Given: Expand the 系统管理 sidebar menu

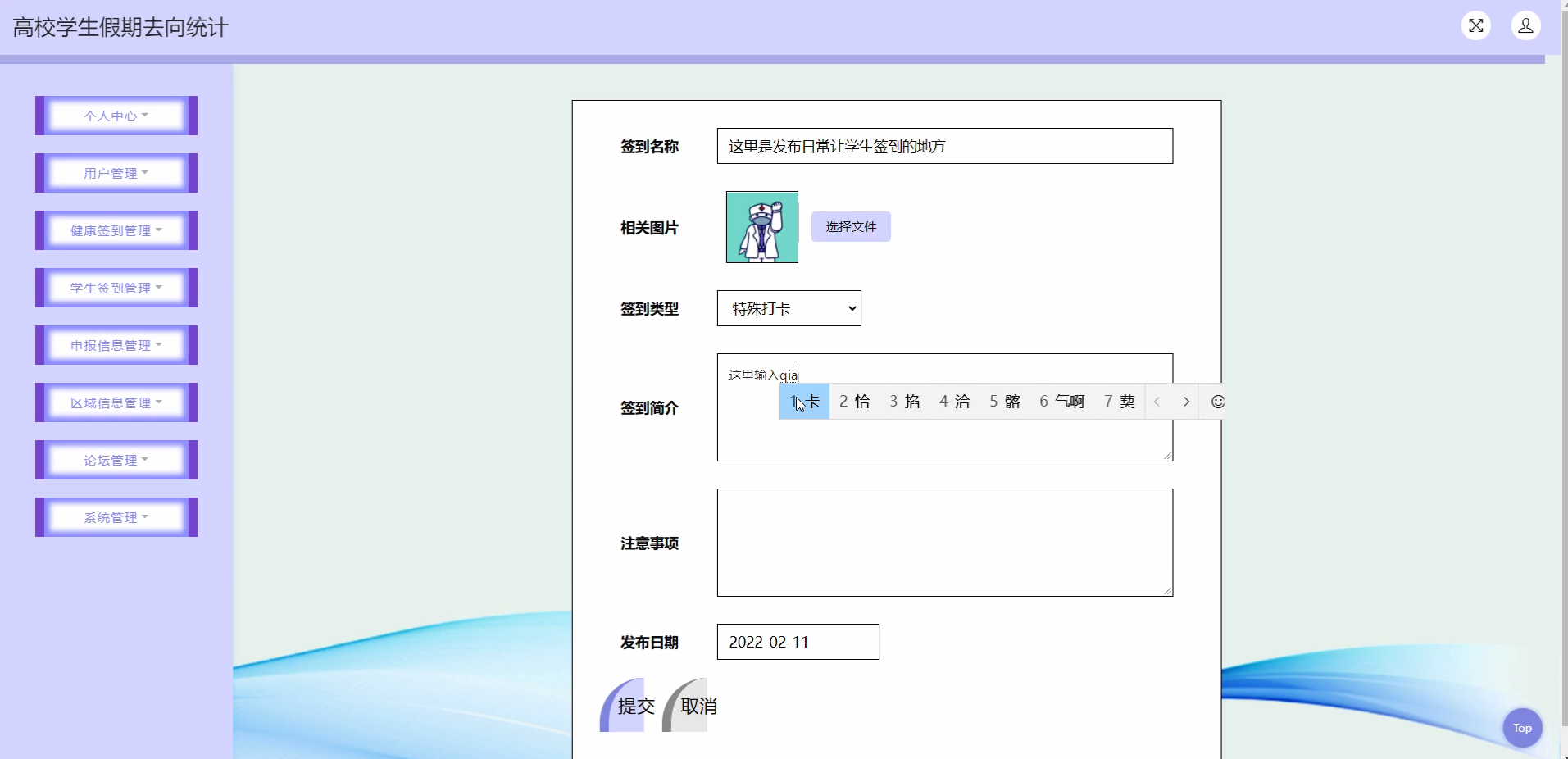Looking at the screenshot, I should [x=116, y=517].
